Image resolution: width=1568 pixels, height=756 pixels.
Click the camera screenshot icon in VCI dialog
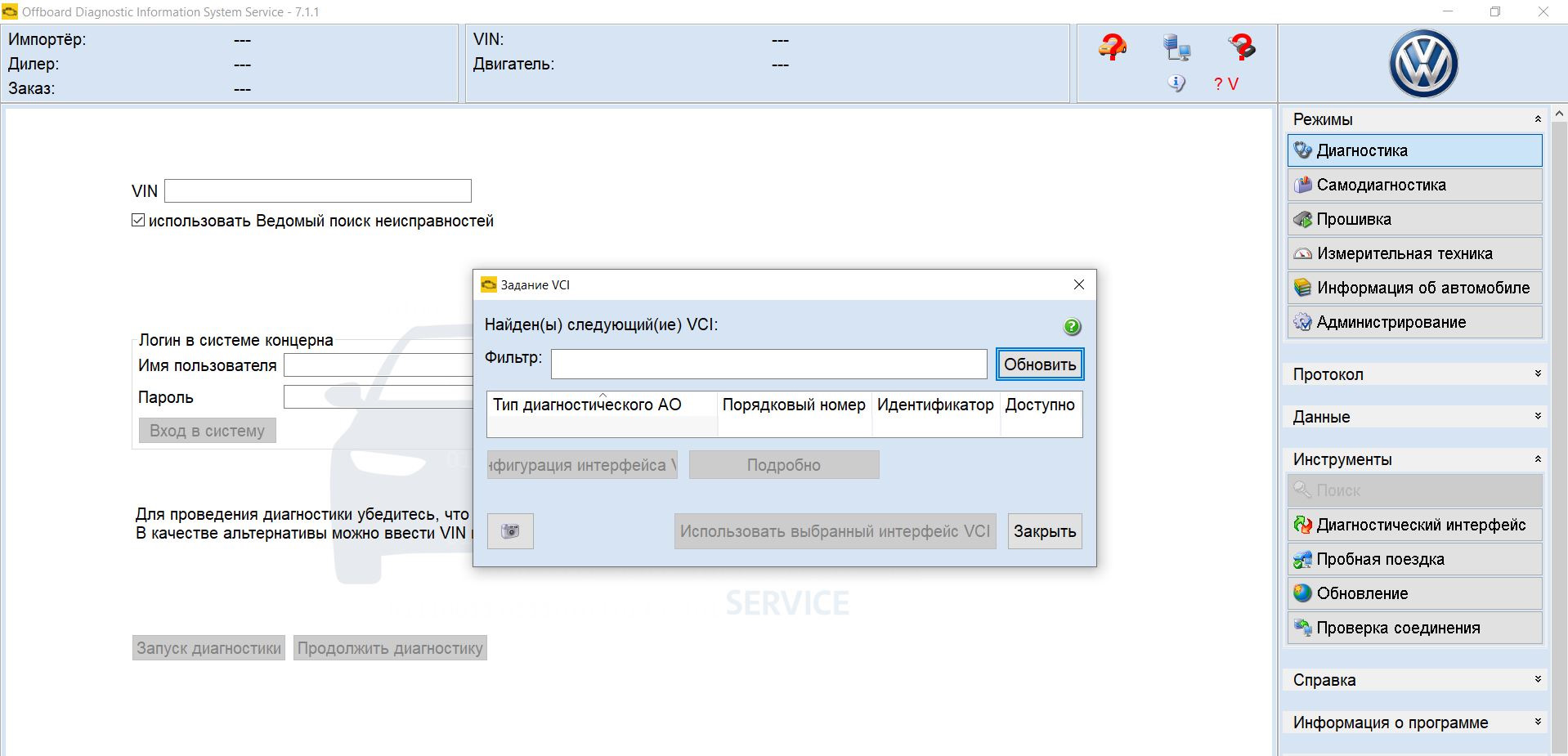(509, 530)
